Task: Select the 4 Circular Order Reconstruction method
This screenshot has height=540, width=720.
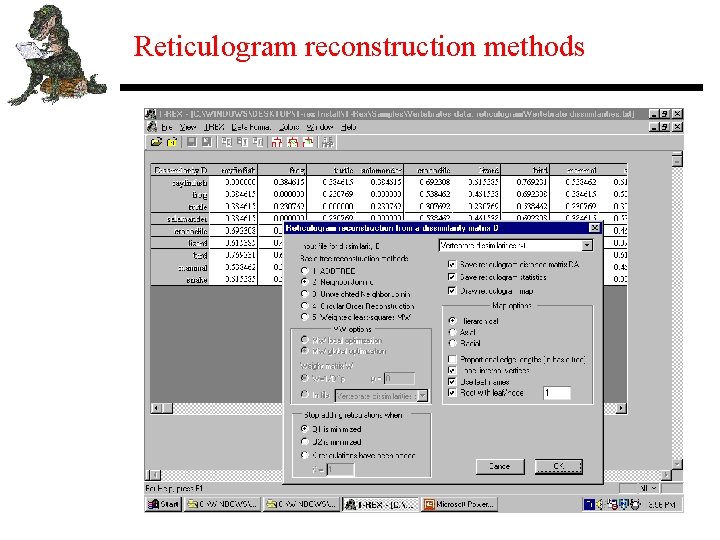Action: point(304,306)
